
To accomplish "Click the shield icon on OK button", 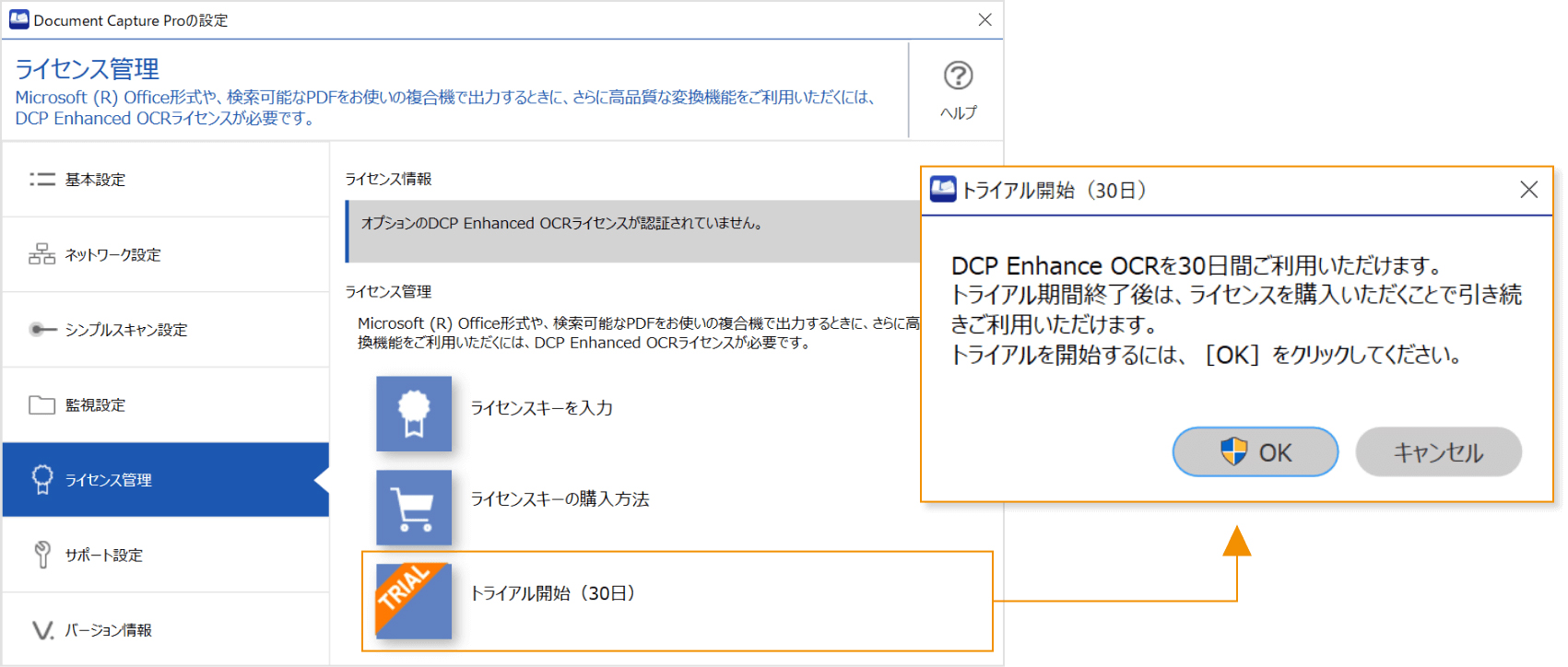I will point(1233,452).
